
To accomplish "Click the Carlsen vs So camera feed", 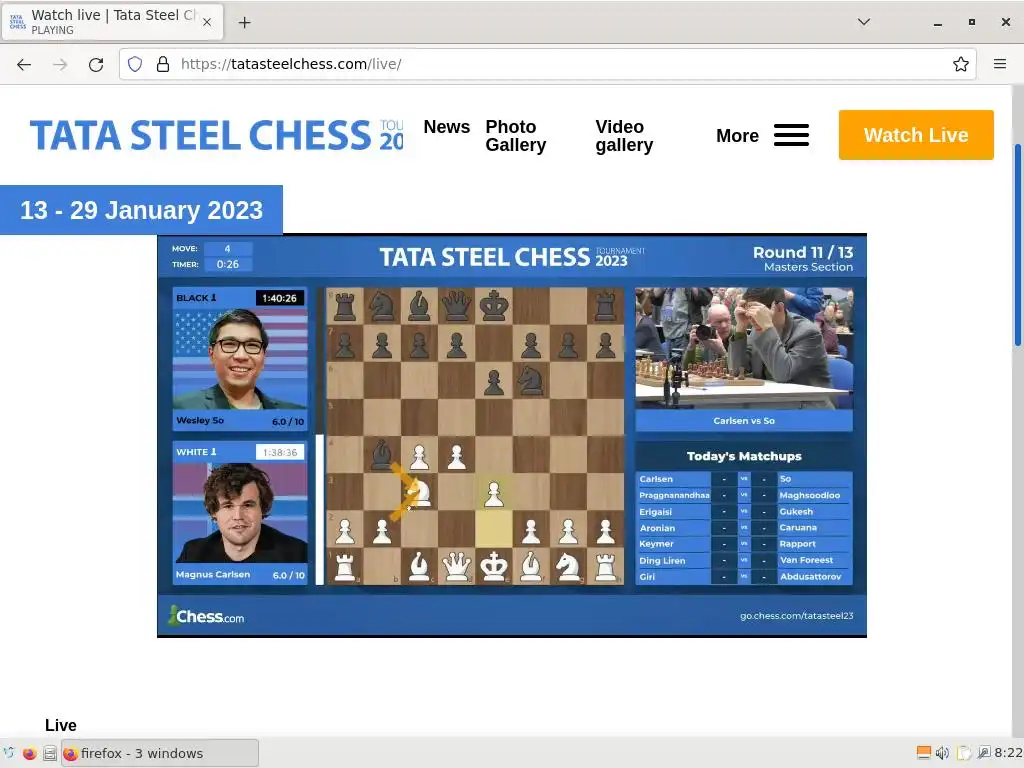I will [x=744, y=348].
